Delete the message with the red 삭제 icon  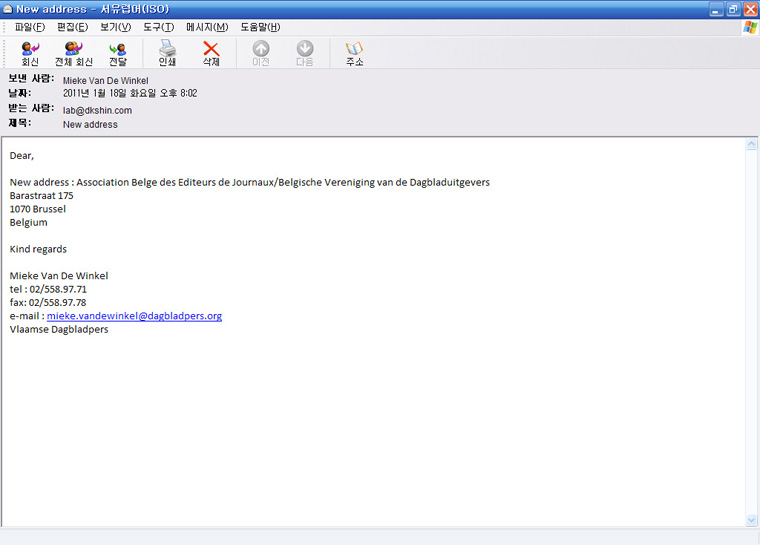(211, 53)
